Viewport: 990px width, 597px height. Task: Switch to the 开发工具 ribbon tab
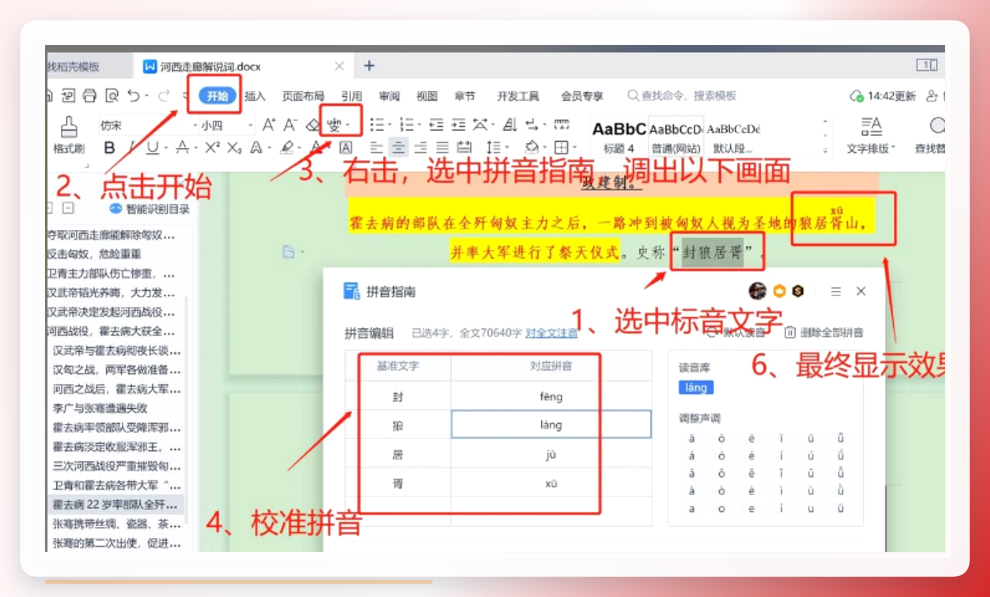point(518,96)
